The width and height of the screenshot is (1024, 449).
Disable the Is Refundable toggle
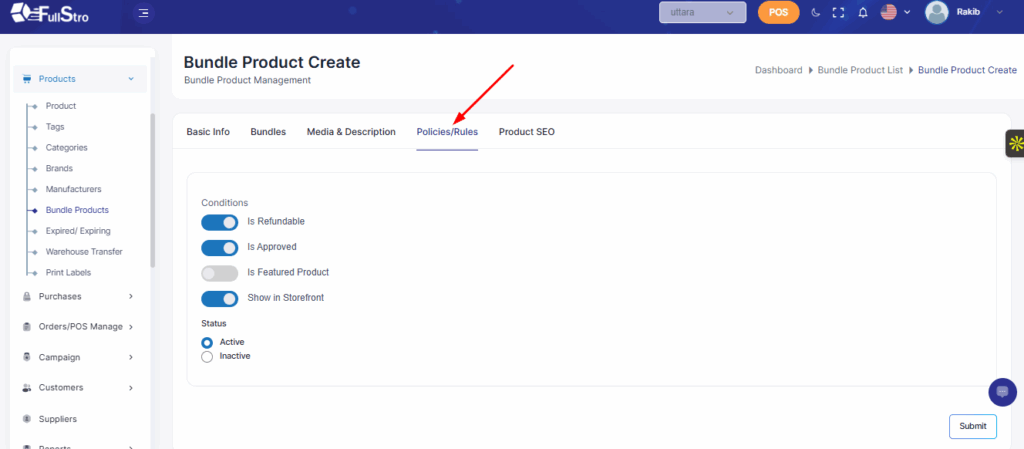pos(220,222)
